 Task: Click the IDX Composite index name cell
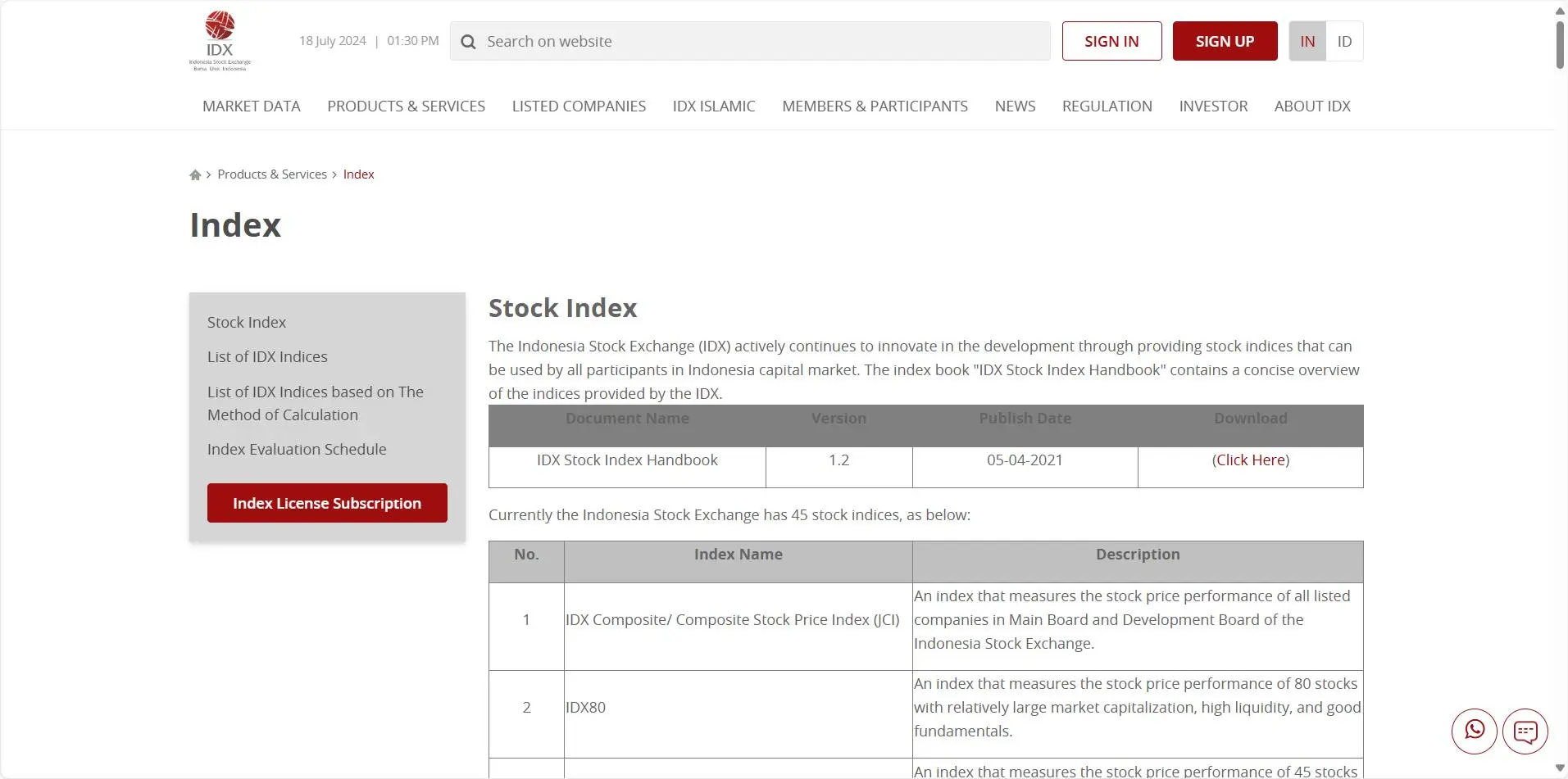pyautogui.click(x=738, y=627)
